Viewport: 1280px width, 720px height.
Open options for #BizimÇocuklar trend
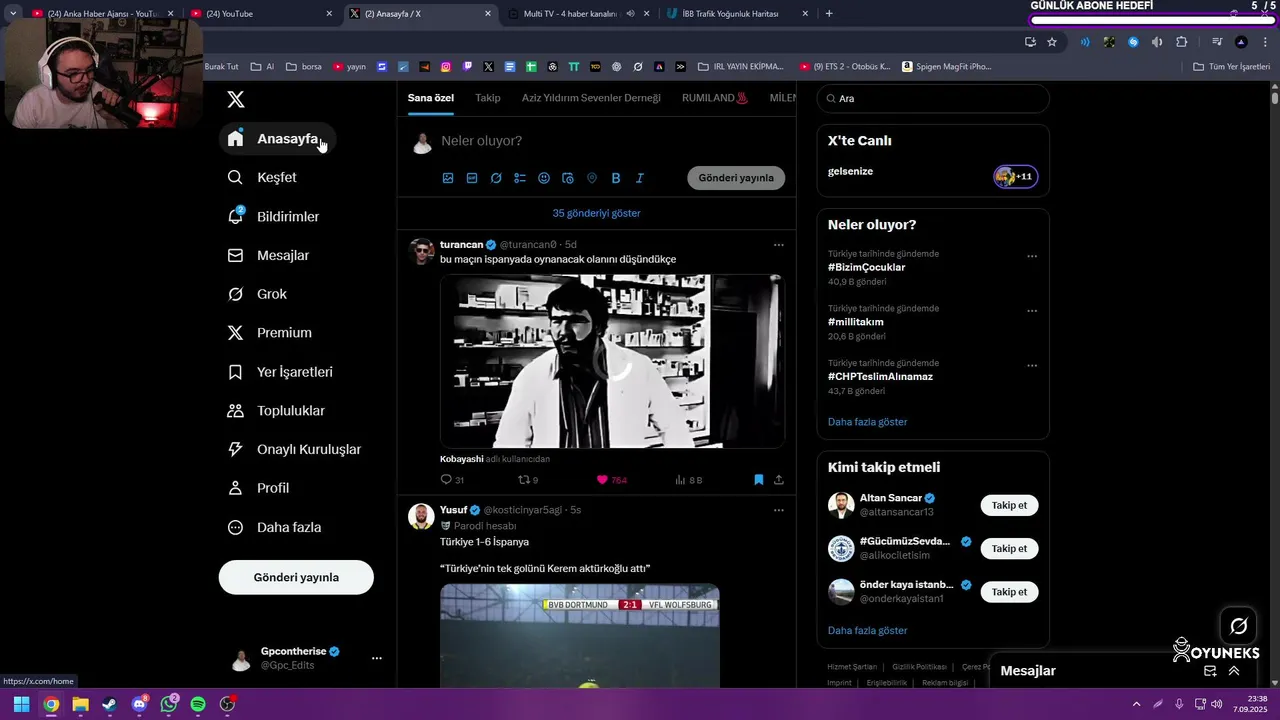(x=1032, y=256)
